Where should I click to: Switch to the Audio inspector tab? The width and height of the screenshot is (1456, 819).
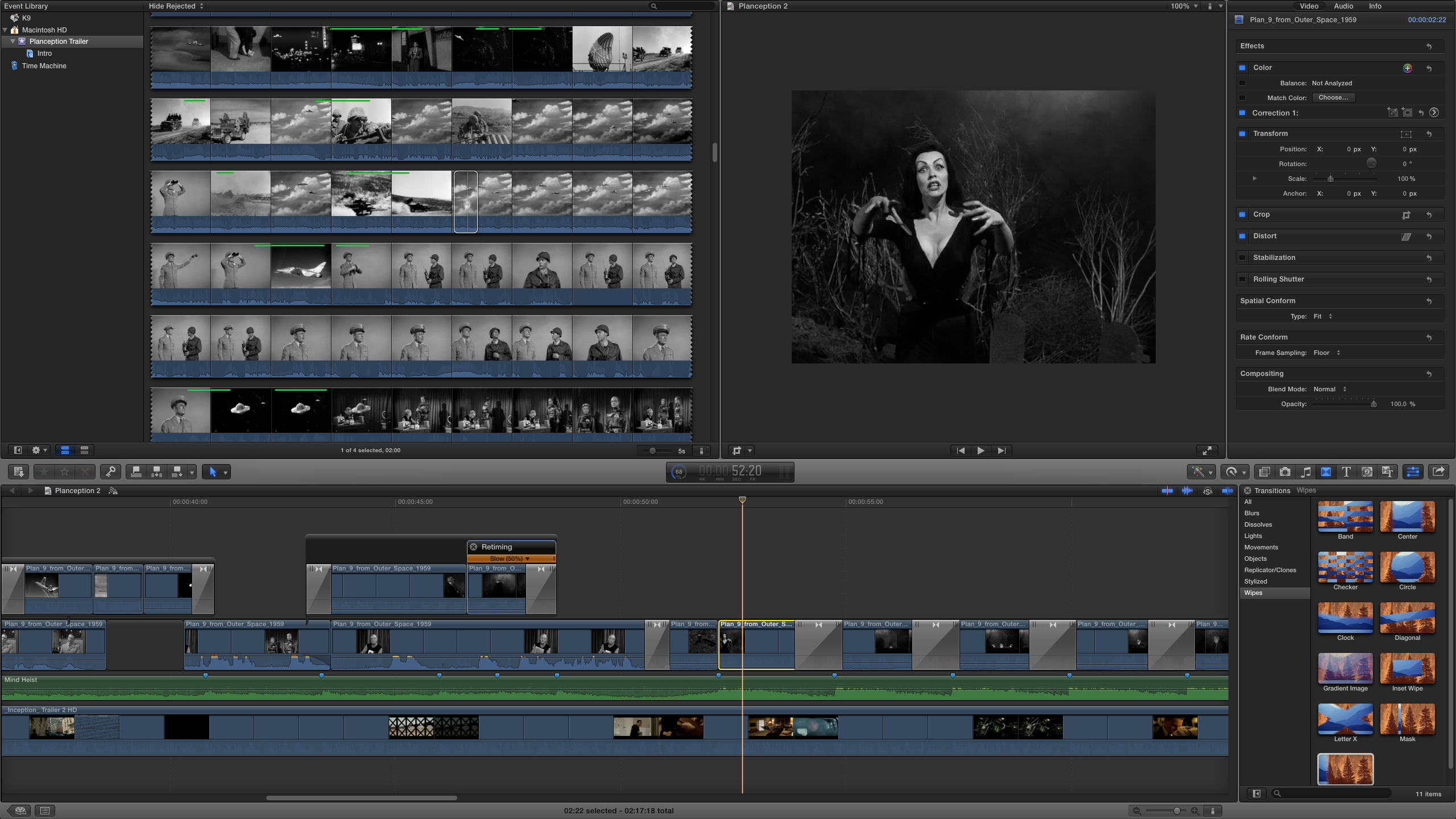click(1343, 6)
